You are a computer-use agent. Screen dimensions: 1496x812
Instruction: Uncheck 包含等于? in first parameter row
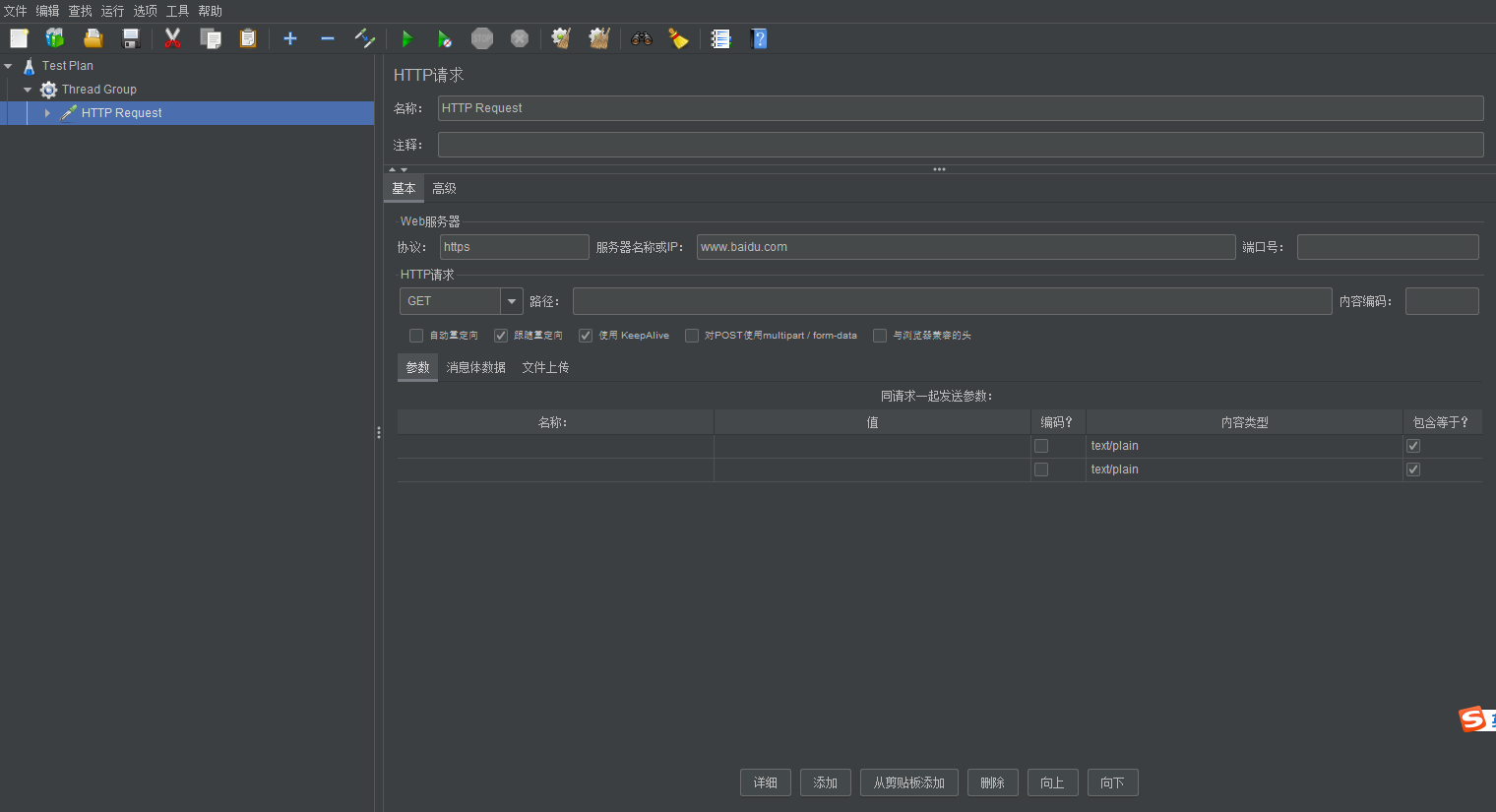1413,446
